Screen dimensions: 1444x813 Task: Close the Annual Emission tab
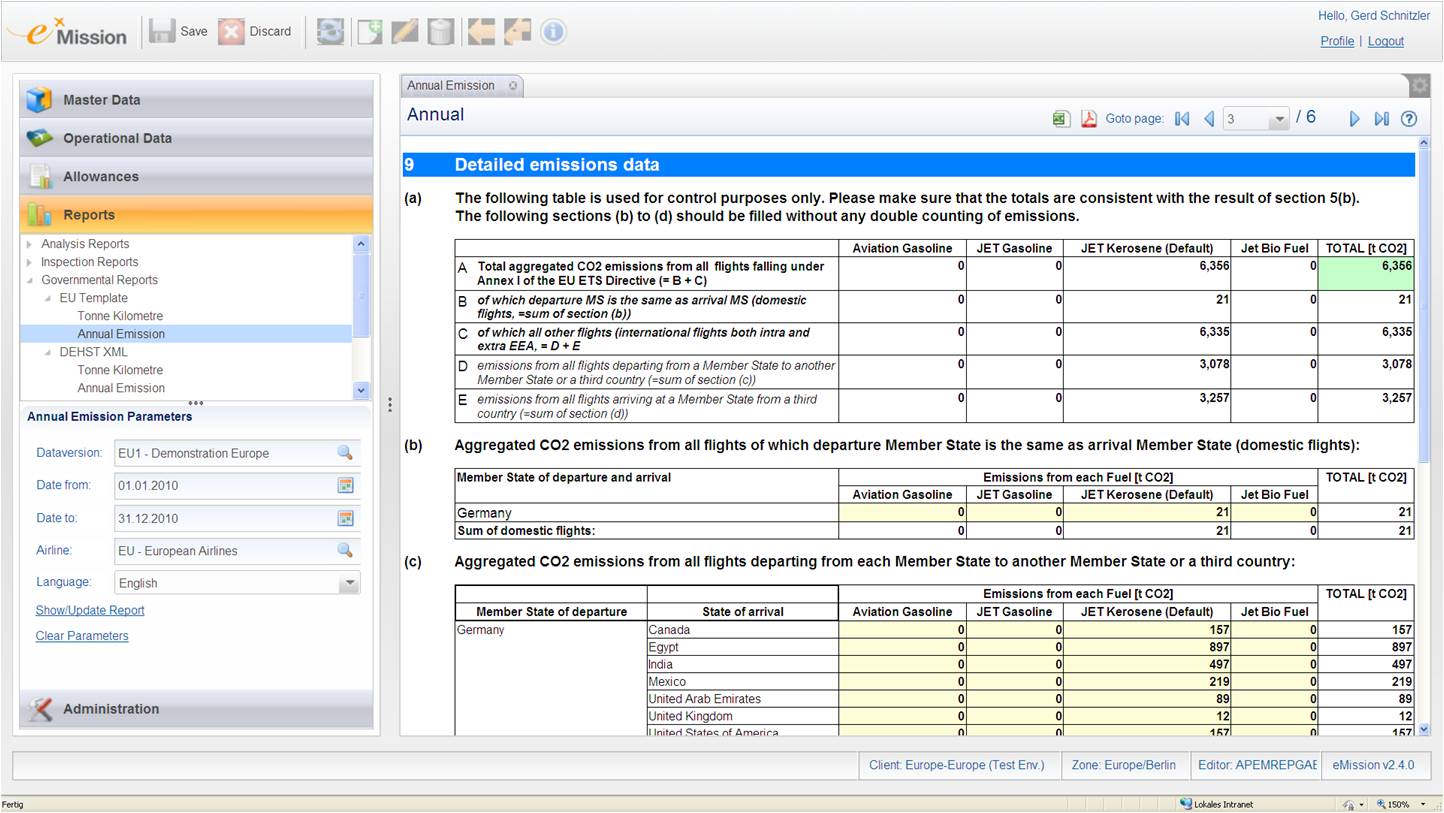tap(513, 86)
